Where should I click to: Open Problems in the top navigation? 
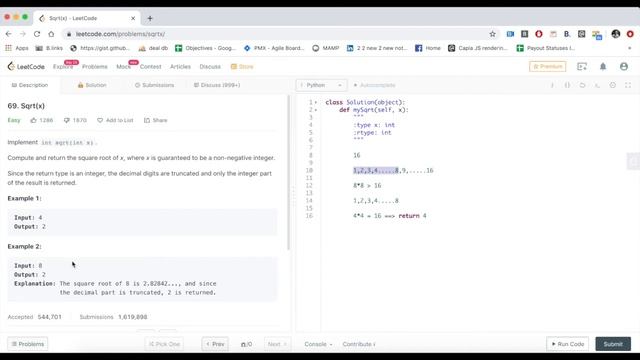tap(95, 67)
